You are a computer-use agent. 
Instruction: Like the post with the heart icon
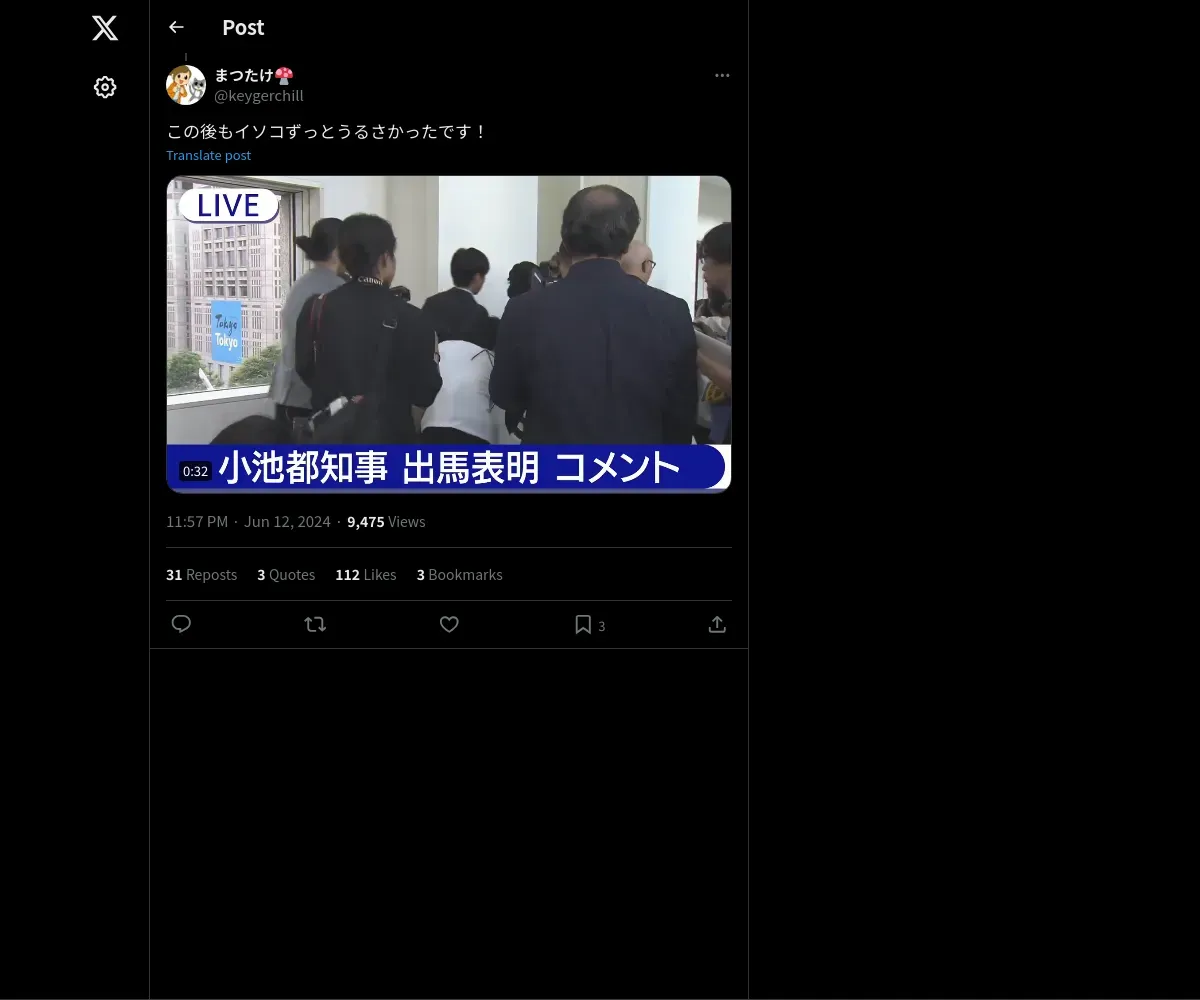point(449,624)
